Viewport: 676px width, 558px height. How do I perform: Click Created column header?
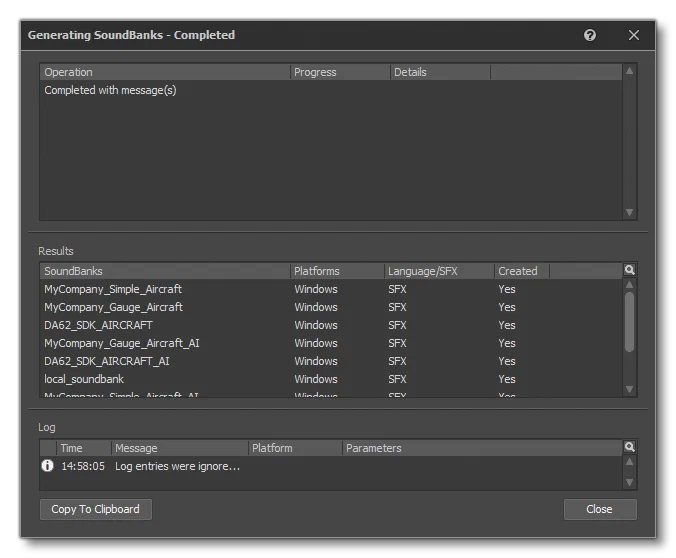pos(522,271)
